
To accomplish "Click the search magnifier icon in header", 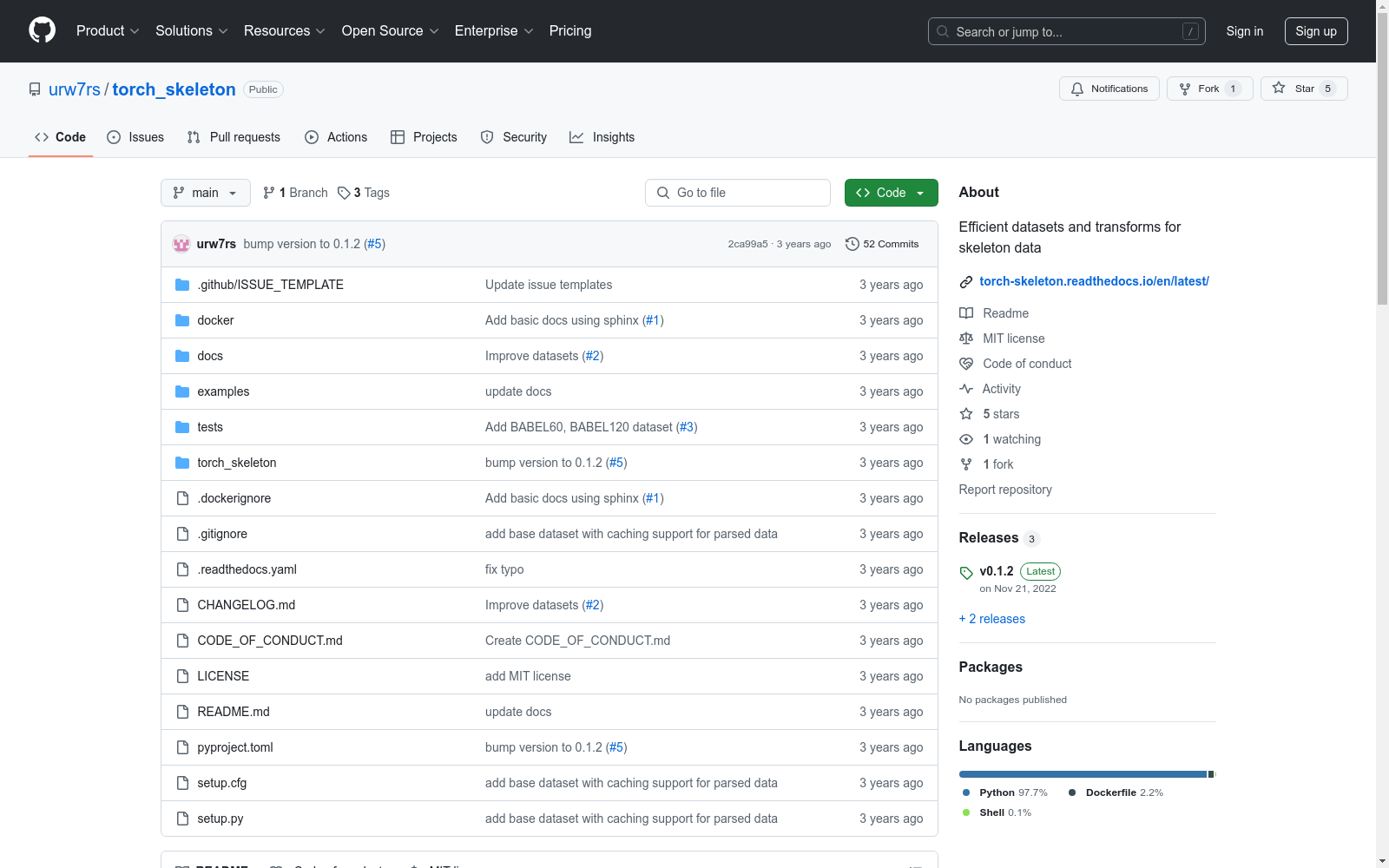I will [943, 31].
